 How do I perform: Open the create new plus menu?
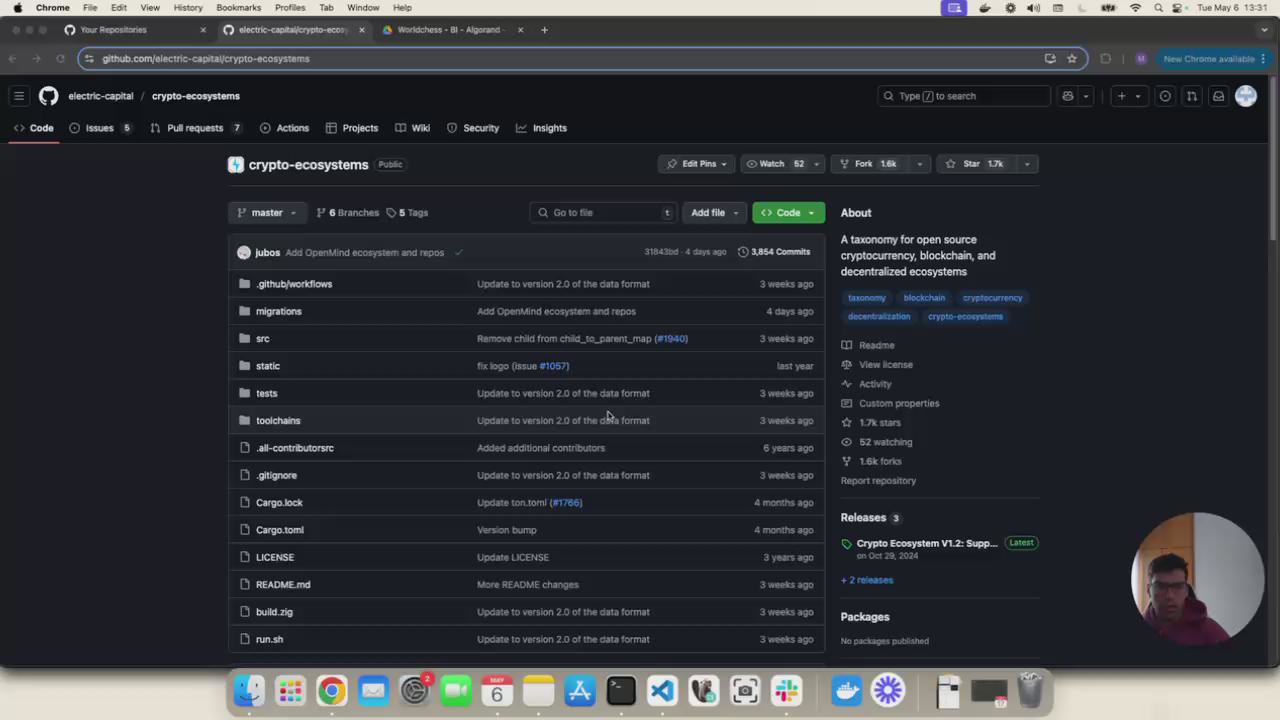pyautogui.click(x=1129, y=96)
